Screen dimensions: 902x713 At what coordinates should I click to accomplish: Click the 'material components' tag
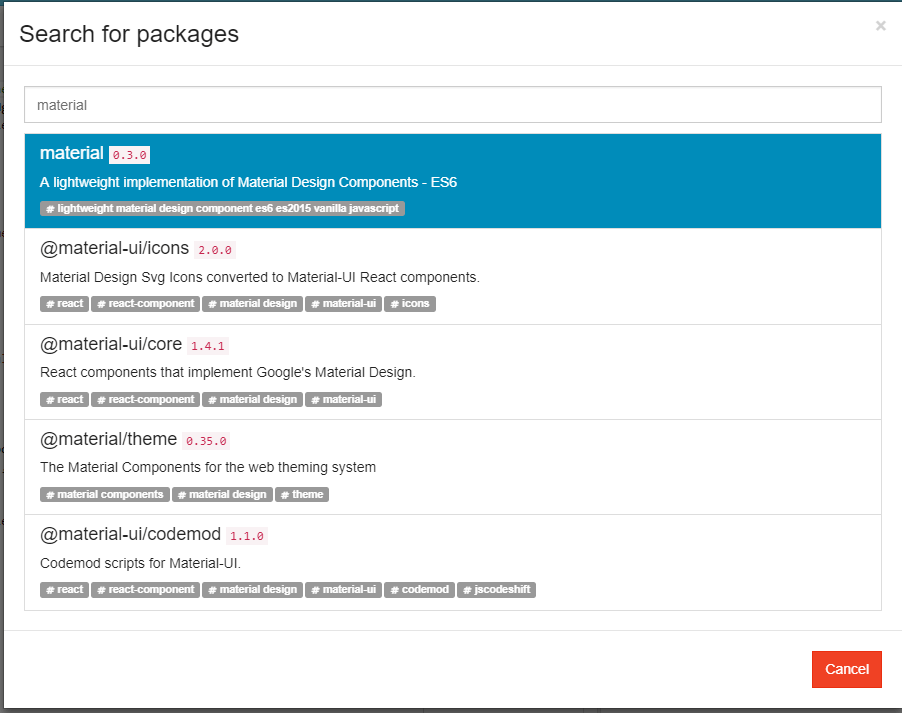click(105, 494)
